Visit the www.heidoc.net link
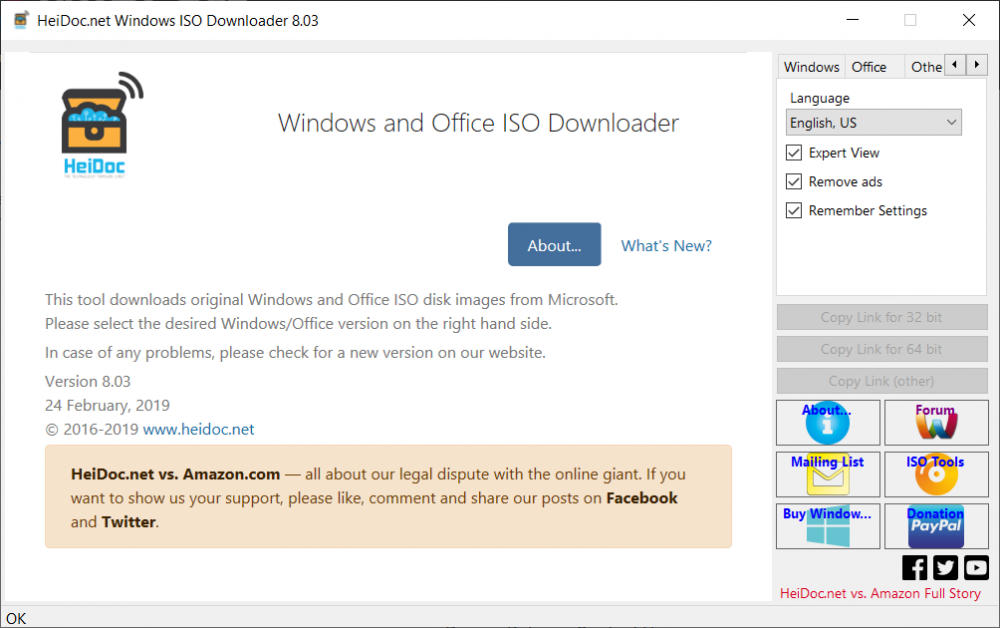1000x628 pixels. [198, 430]
